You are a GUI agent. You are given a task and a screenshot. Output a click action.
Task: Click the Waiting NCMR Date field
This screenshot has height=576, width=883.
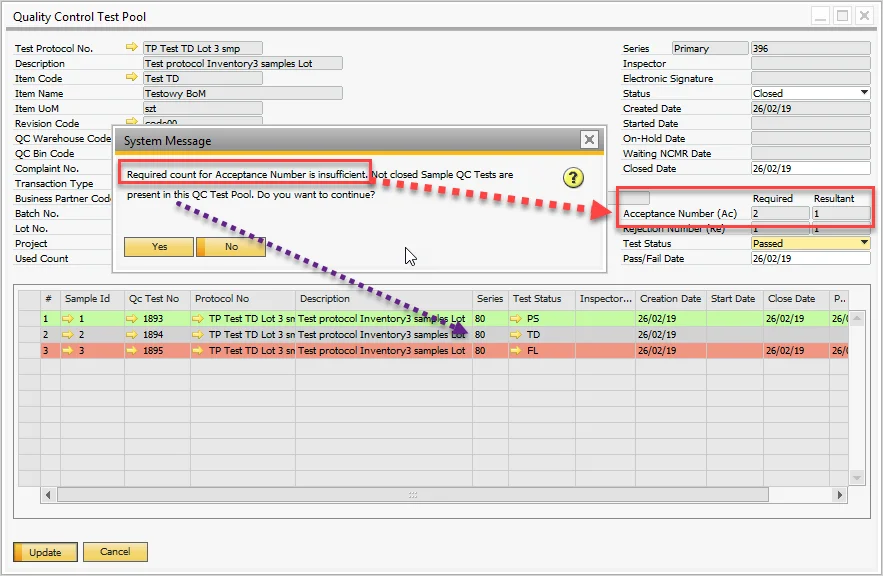[x=810, y=153]
